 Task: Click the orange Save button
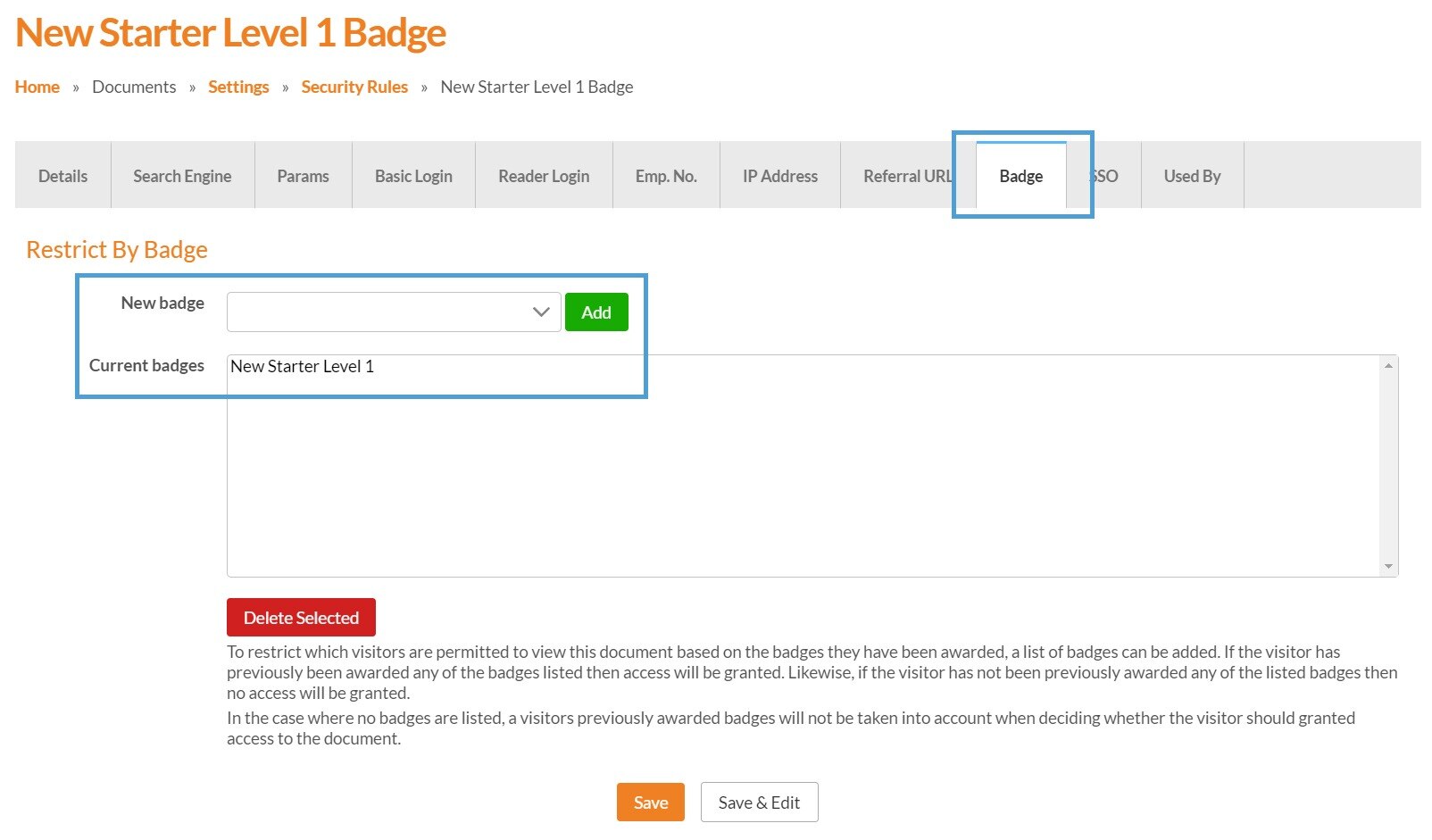(650, 803)
